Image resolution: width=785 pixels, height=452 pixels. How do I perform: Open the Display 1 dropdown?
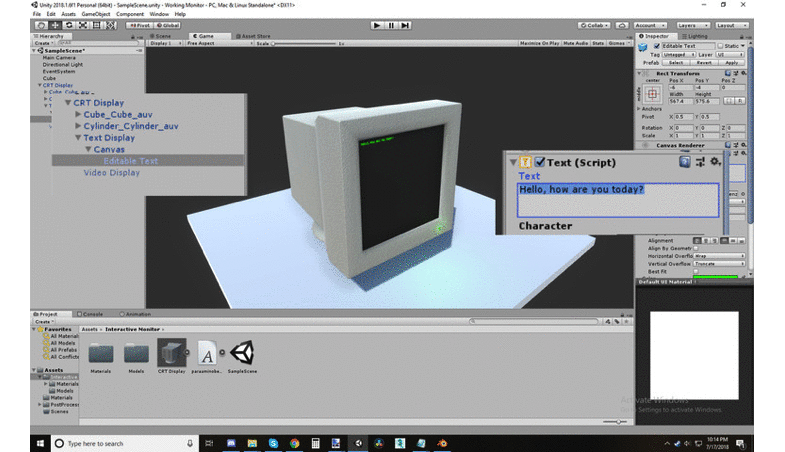165,44
